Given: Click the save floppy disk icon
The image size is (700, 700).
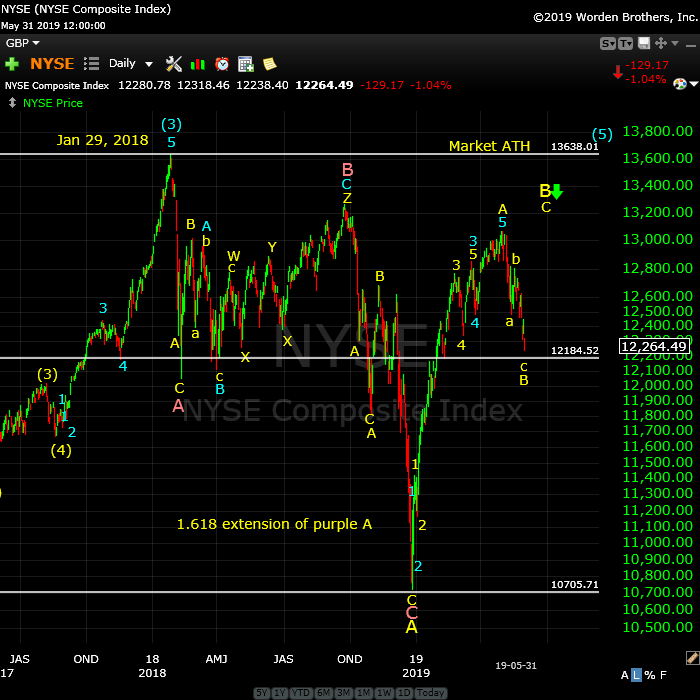Looking at the screenshot, I should [644, 43].
